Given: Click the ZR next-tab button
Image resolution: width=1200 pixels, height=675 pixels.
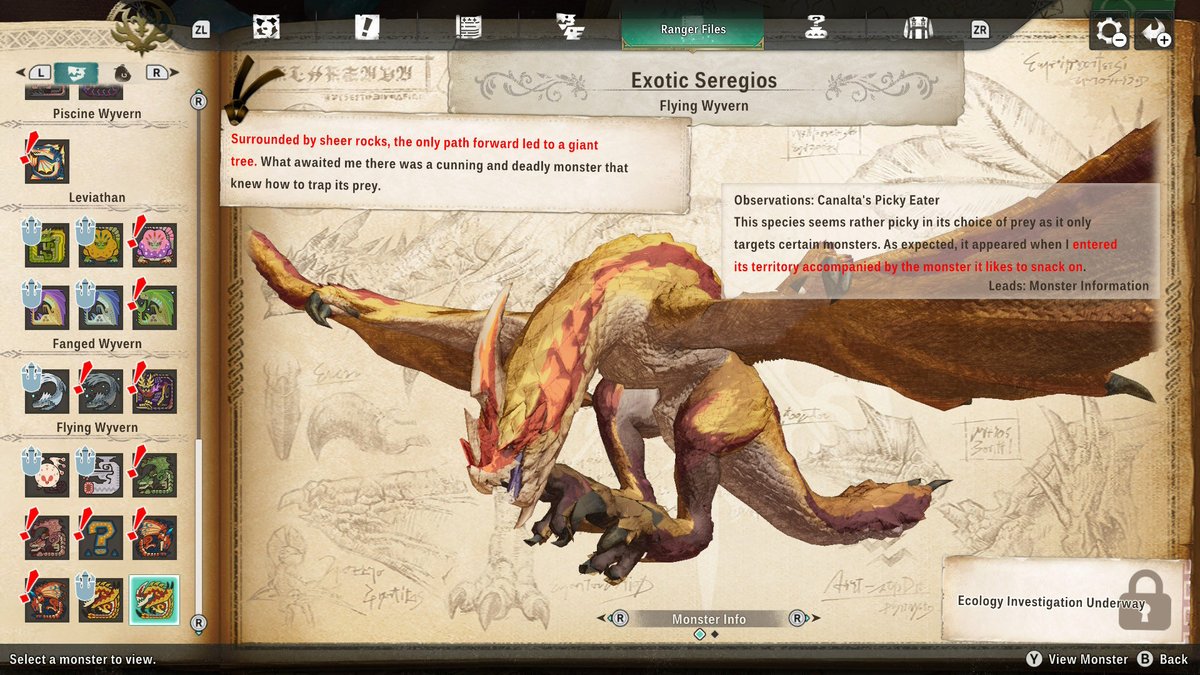Looking at the screenshot, I should 980,30.
